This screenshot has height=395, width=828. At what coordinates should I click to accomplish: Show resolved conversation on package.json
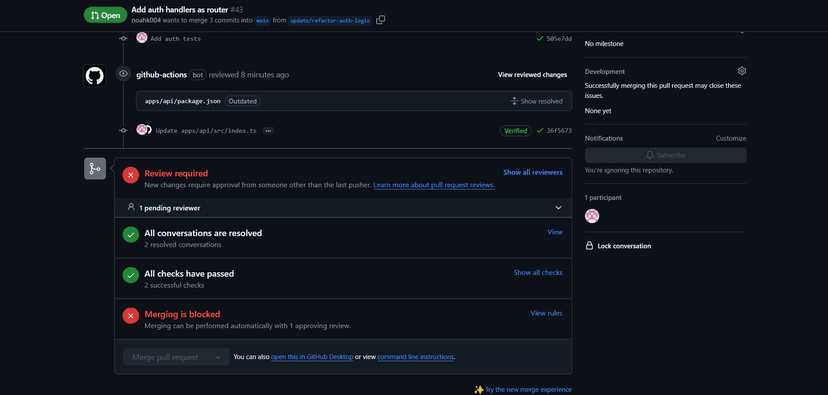[x=536, y=101]
